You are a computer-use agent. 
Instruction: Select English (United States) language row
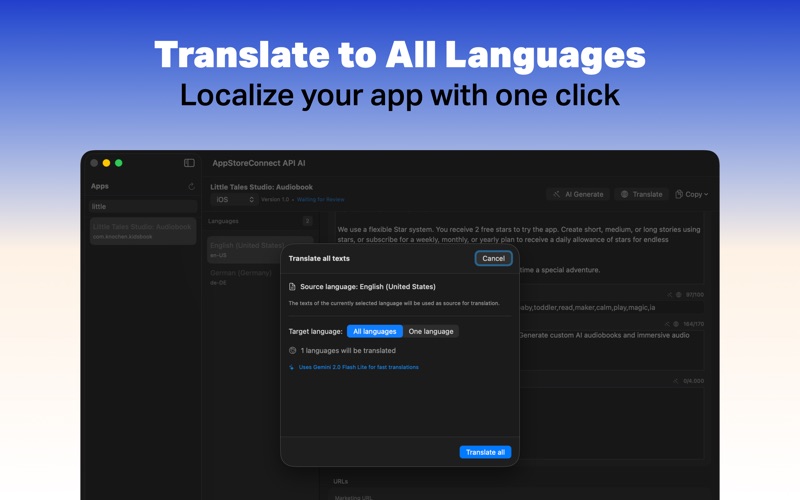coord(260,249)
